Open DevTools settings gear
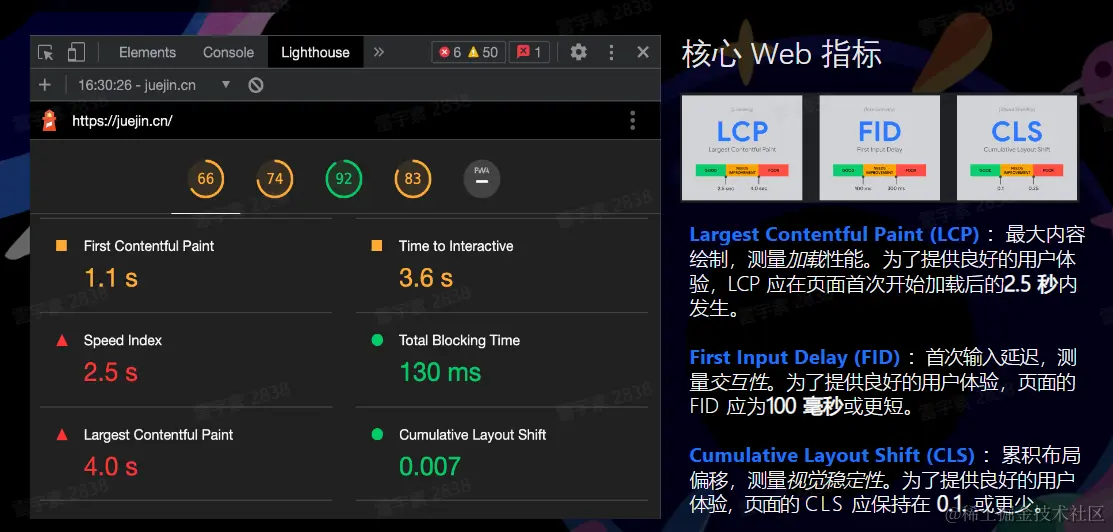Viewport: 1113px width, 532px height. click(579, 52)
